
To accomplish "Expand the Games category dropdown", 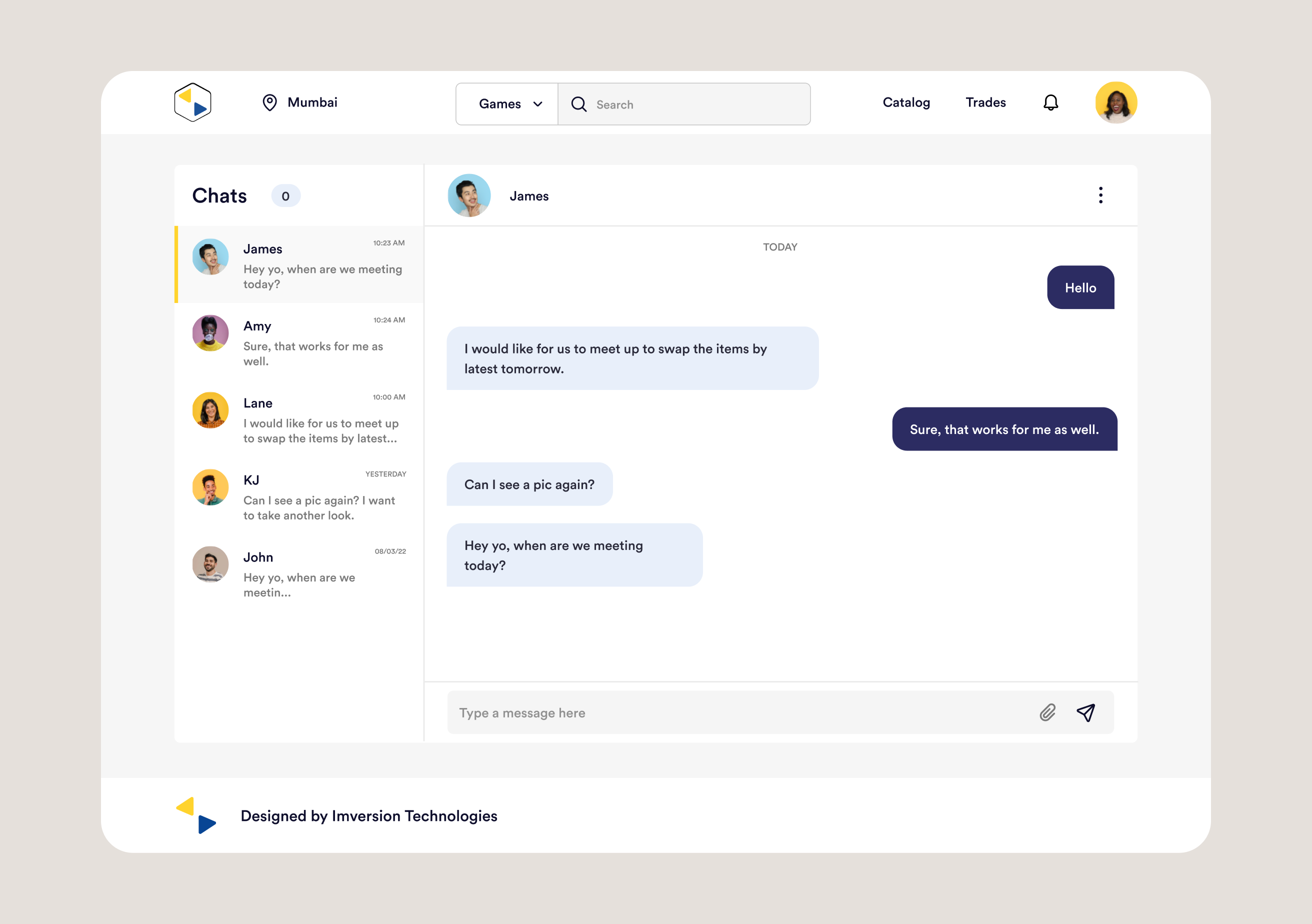I will point(500,104).
